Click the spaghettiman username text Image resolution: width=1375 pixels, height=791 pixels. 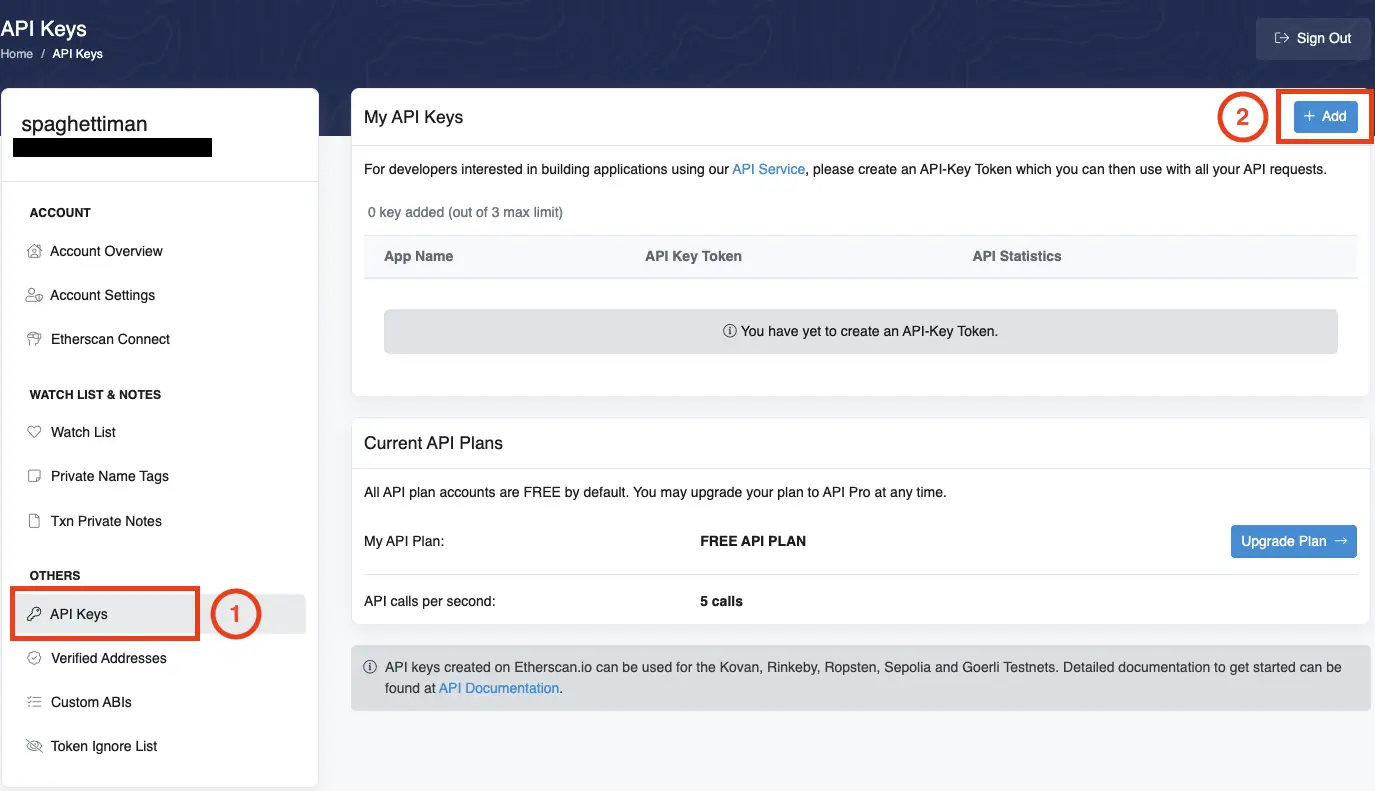84,123
